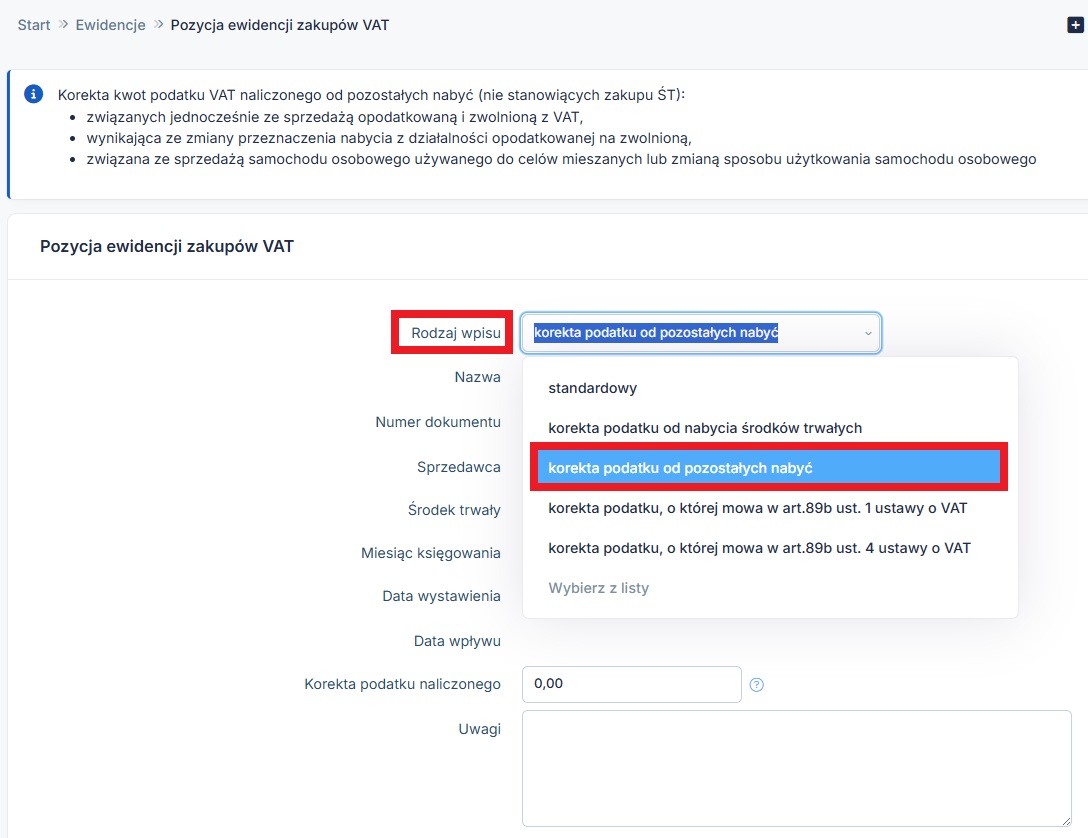Focus the Korekta podatku naliczonego input field
The image size is (1088, 838).
click(x=631, y=685)
